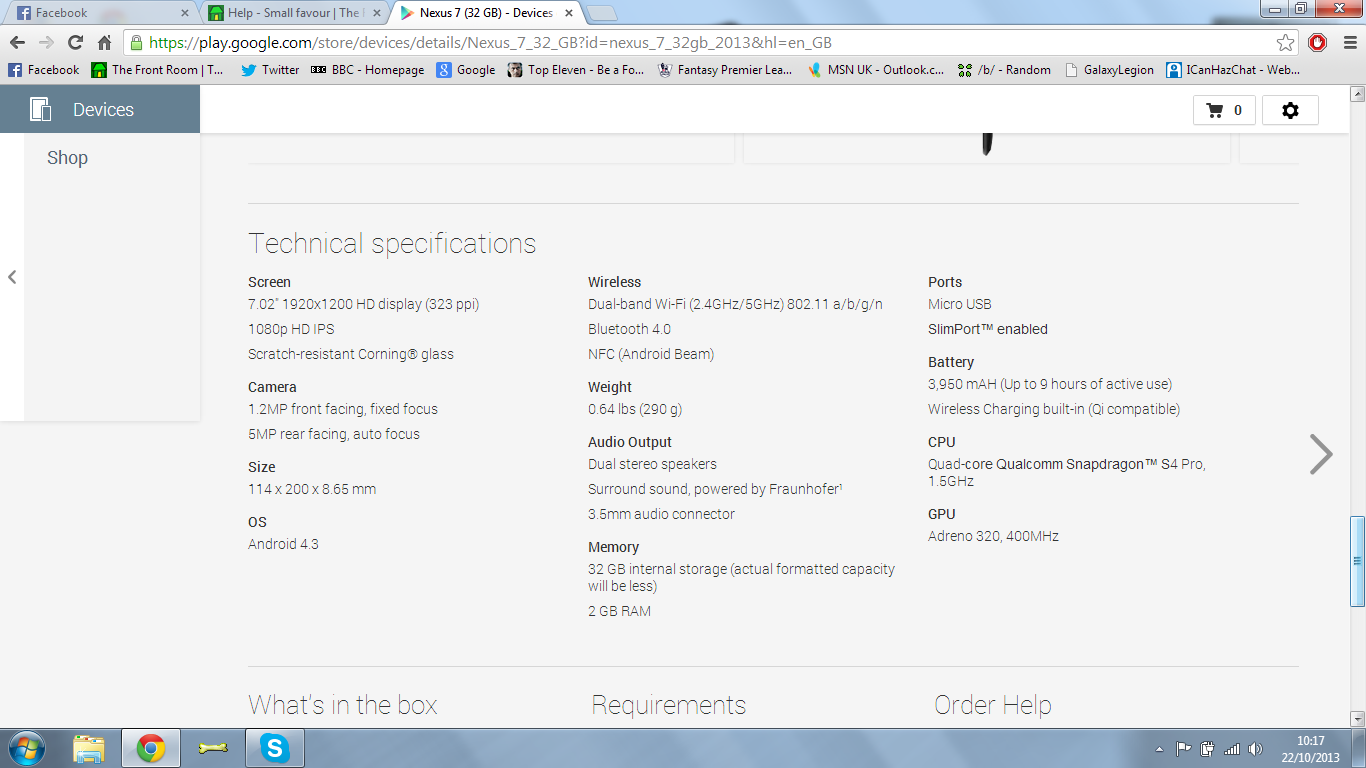Open the Twitter bookmark
The image size is (1366, 768).
coord(270,70)
